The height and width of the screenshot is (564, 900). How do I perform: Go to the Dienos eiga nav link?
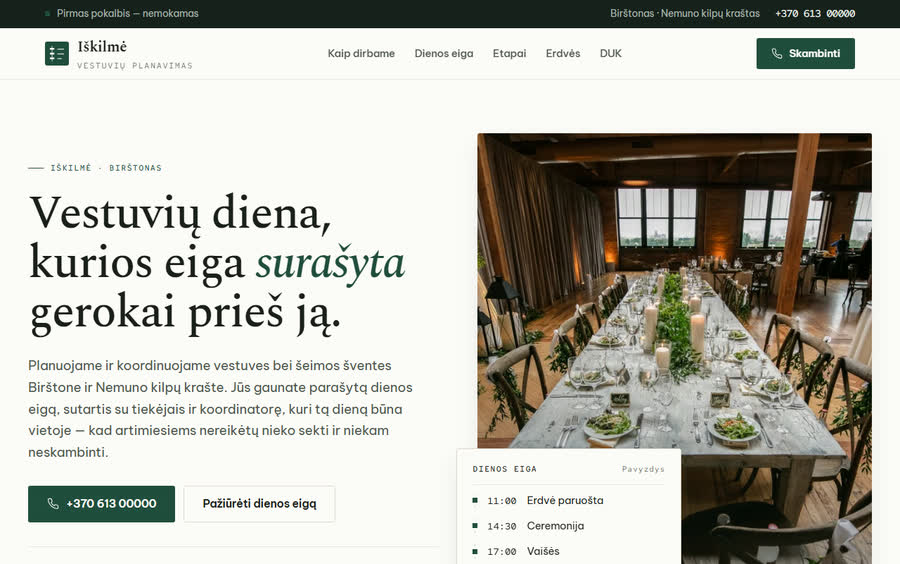(444, 53)
